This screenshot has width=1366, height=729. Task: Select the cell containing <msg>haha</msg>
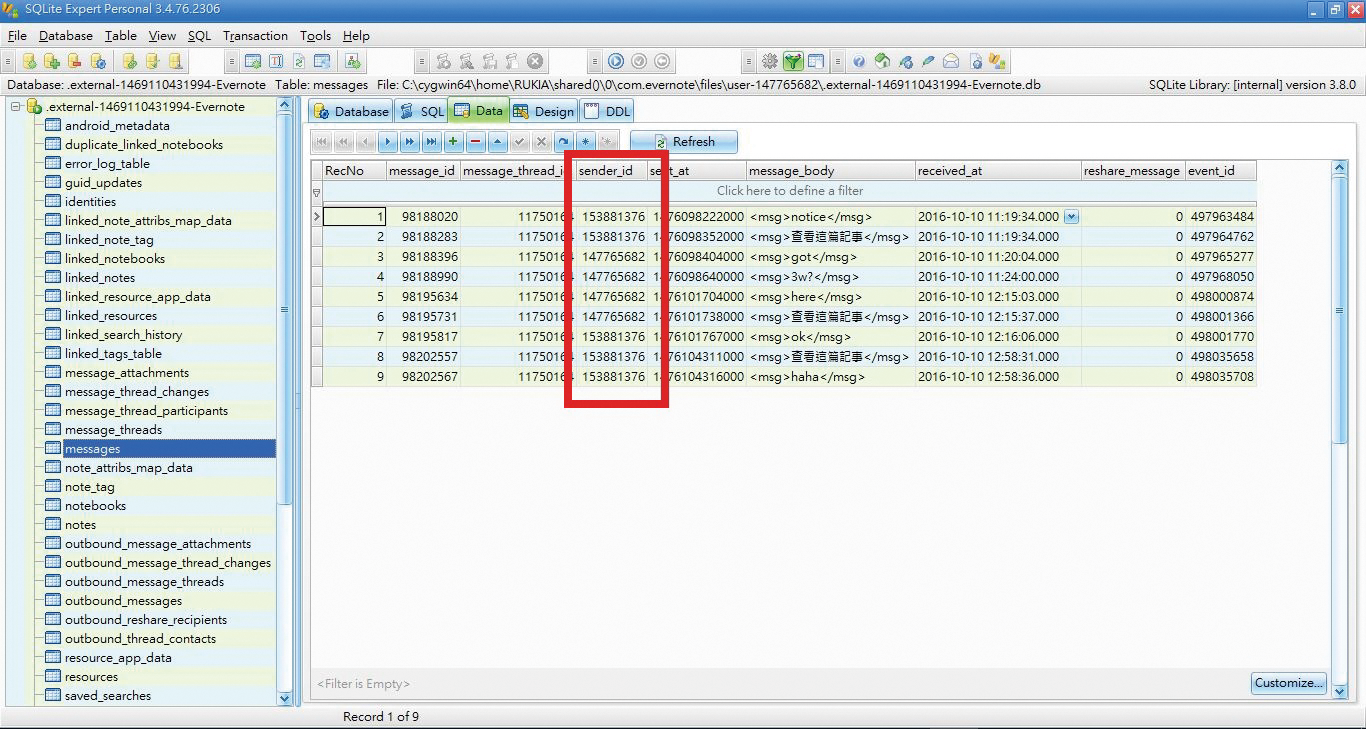(830, 377)
